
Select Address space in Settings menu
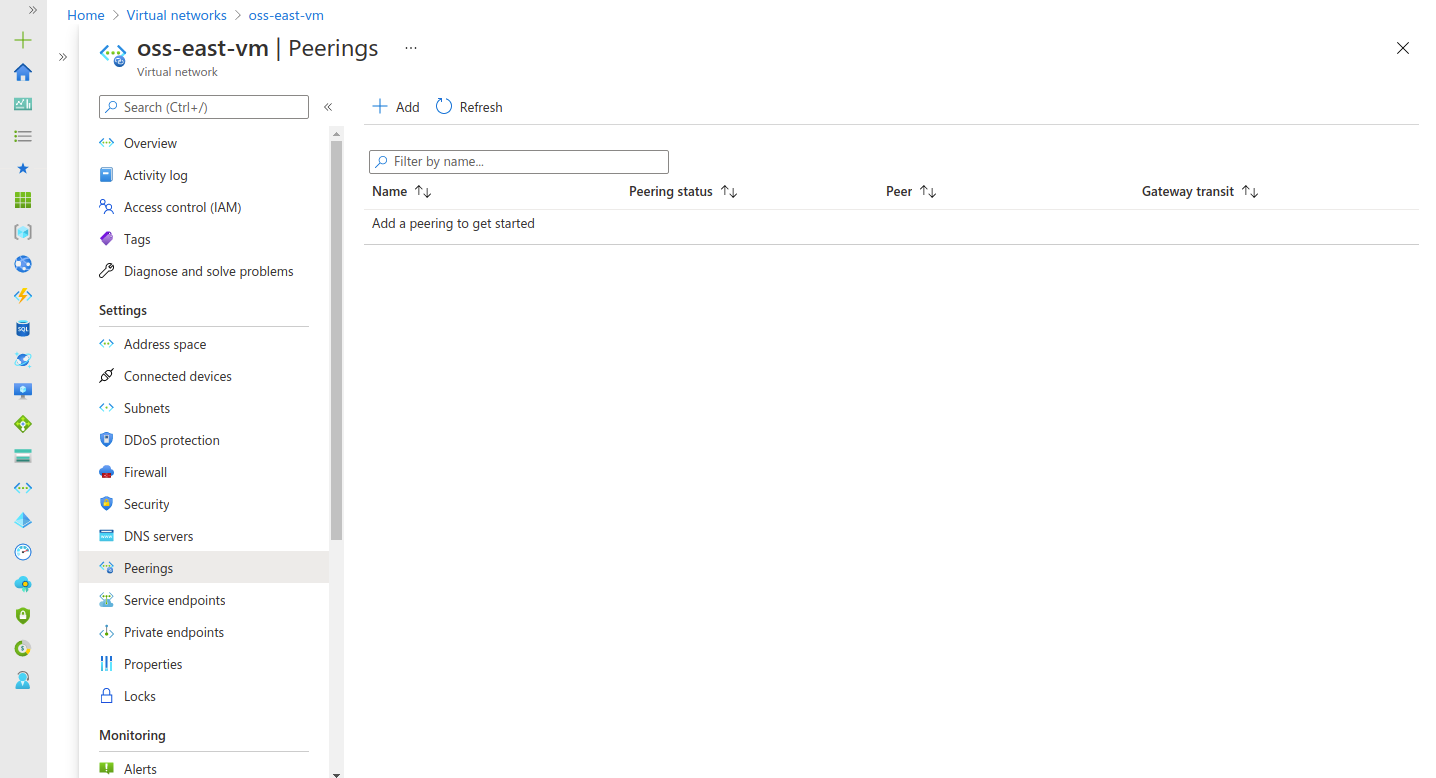tap(165, 344)
